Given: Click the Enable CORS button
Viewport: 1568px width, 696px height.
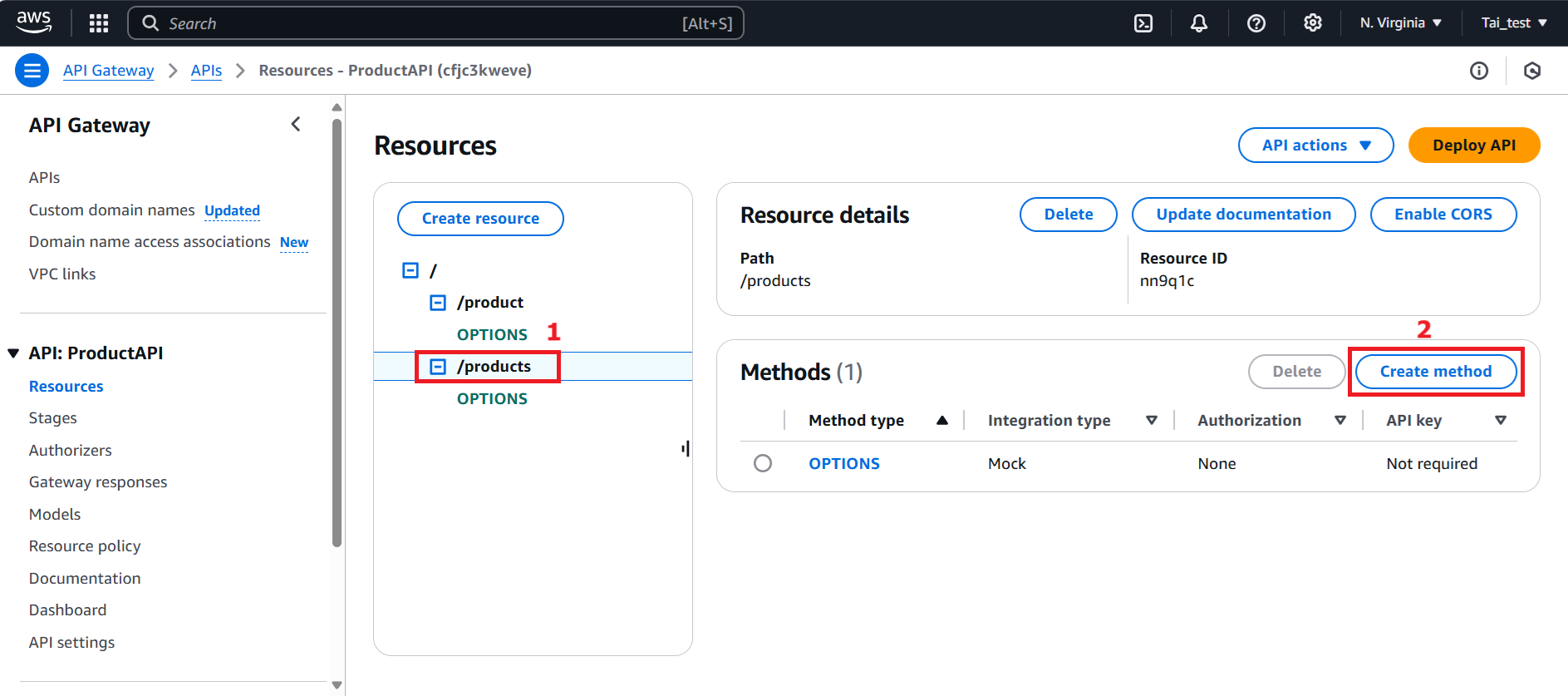Looking at the screenshot, I should pos(1443,215).
